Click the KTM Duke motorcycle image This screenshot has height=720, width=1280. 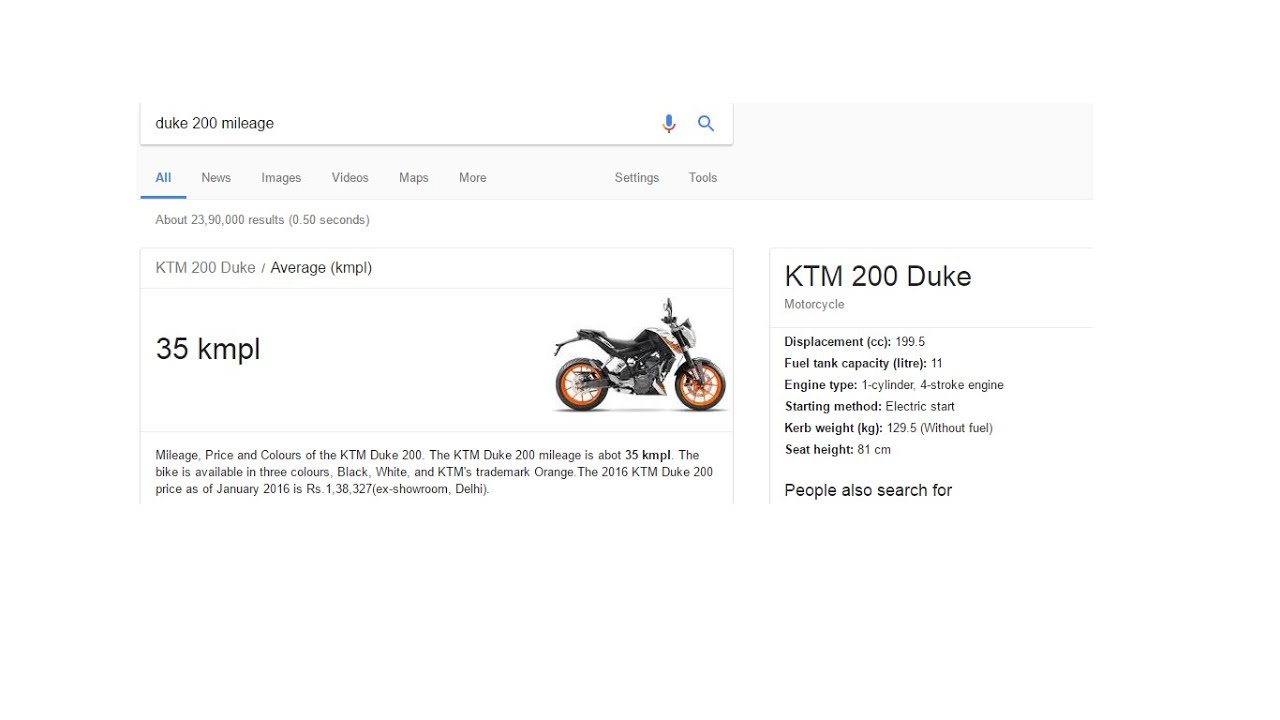point(640,355)
